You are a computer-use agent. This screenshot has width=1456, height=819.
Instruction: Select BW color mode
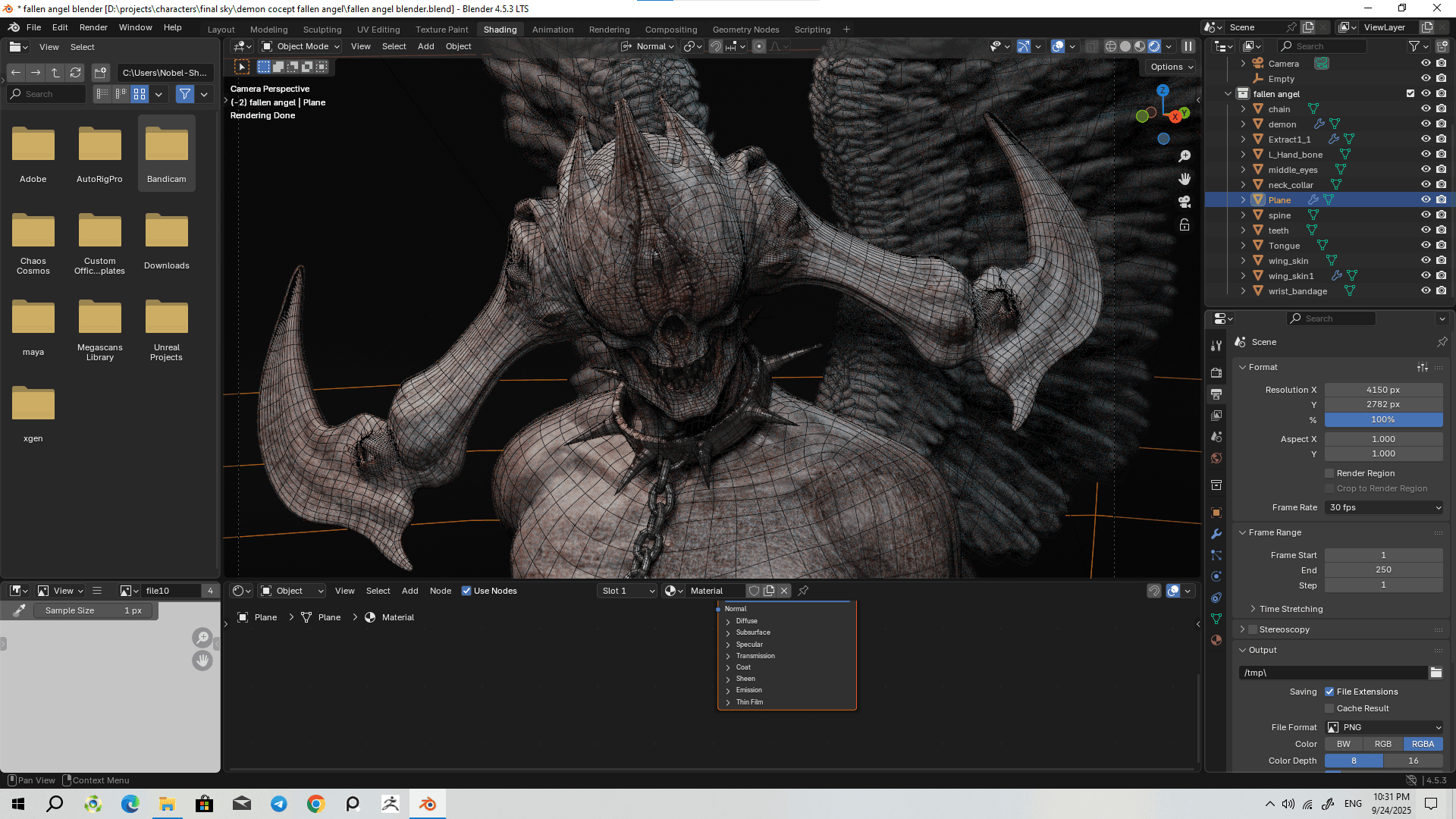tap(1344, 744)
